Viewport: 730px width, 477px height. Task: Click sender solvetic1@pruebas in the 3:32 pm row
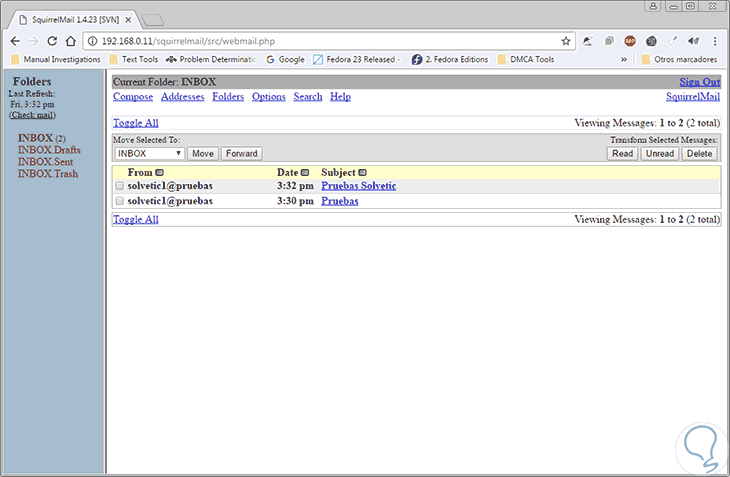tap(170, 186)
